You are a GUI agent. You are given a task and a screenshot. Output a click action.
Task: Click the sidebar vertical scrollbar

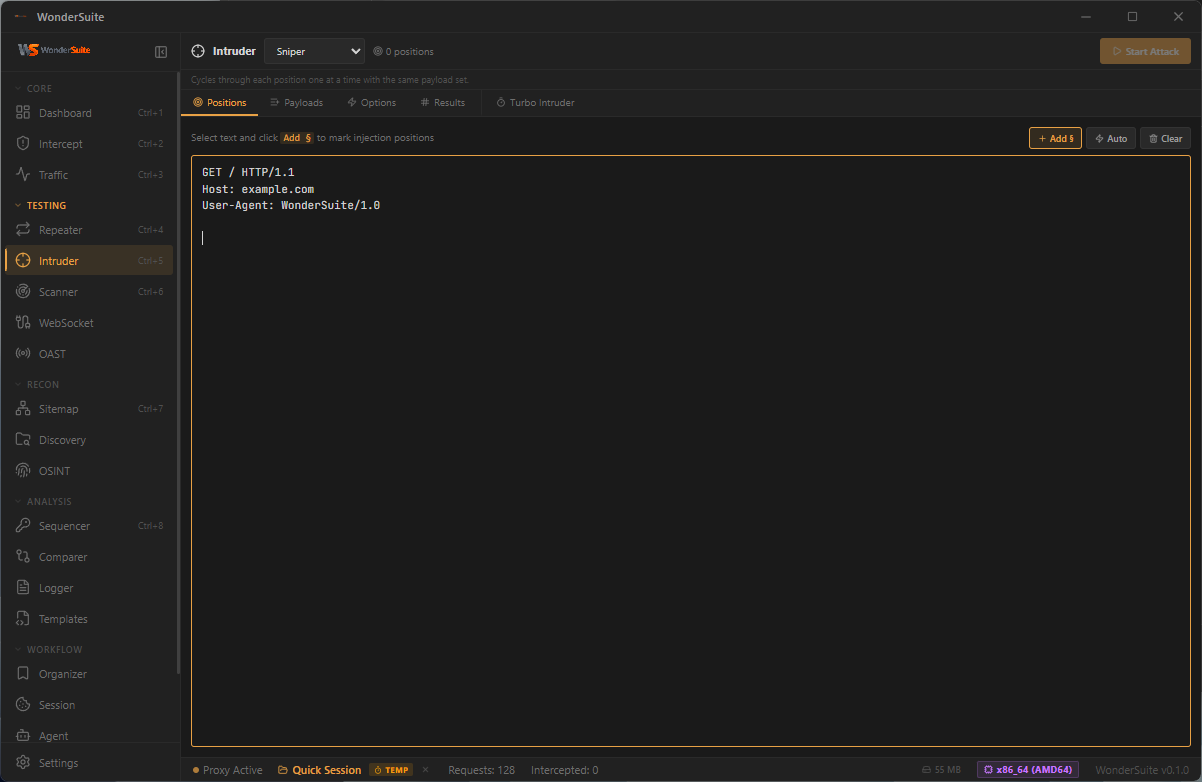tap(178, 372)
